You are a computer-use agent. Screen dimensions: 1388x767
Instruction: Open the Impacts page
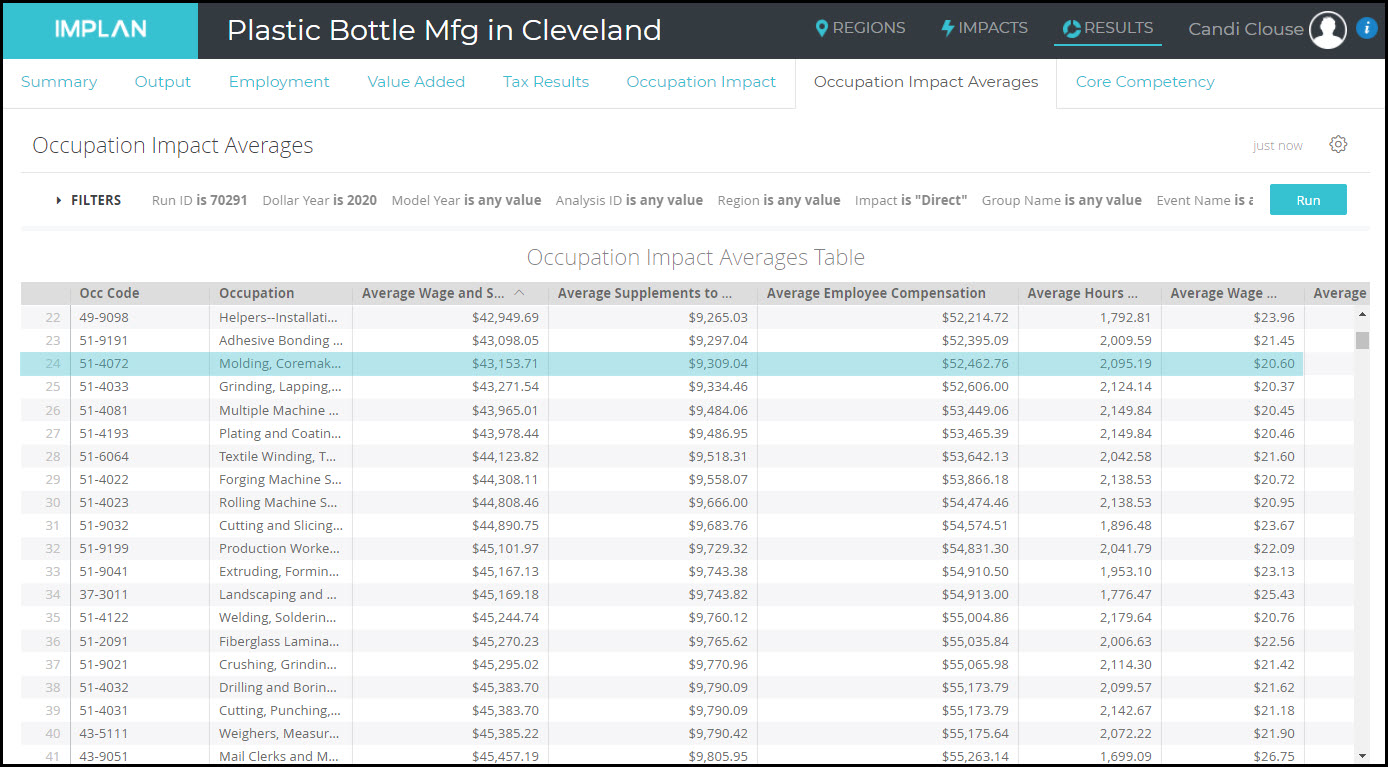tap(984, 28)
